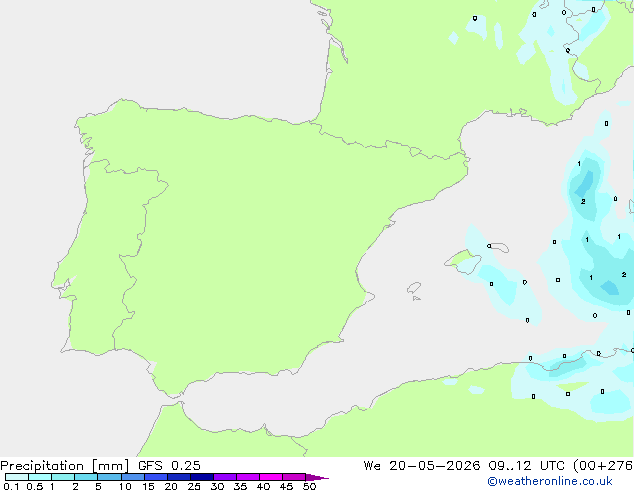Select the 5–10 mm legend swatch
Image resolution: width=634 pixels, height=490 pixels.
pos(109,477)
